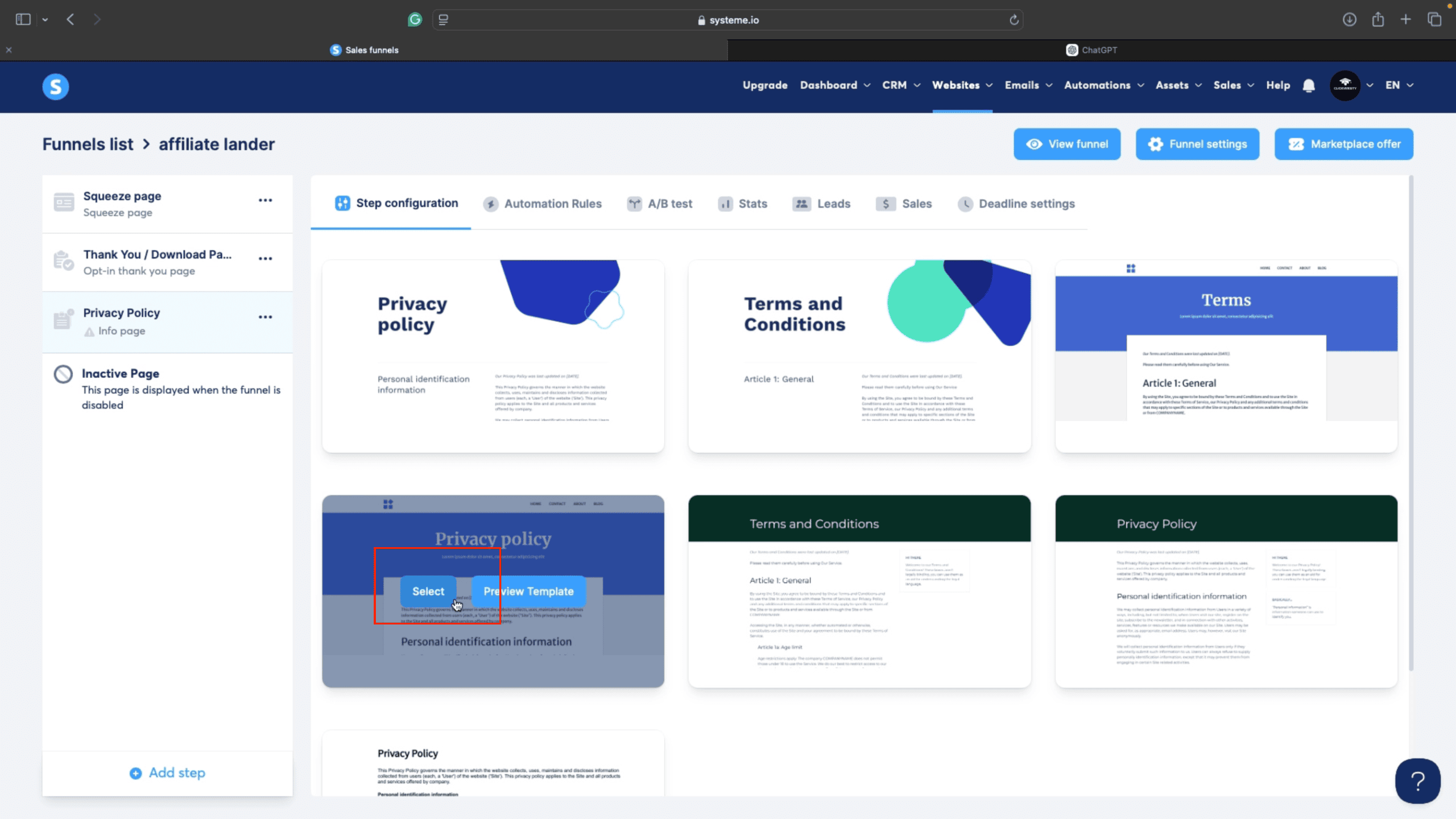
Task: Choose the blob-style Privacy policy template
Action: pos(493,356)
